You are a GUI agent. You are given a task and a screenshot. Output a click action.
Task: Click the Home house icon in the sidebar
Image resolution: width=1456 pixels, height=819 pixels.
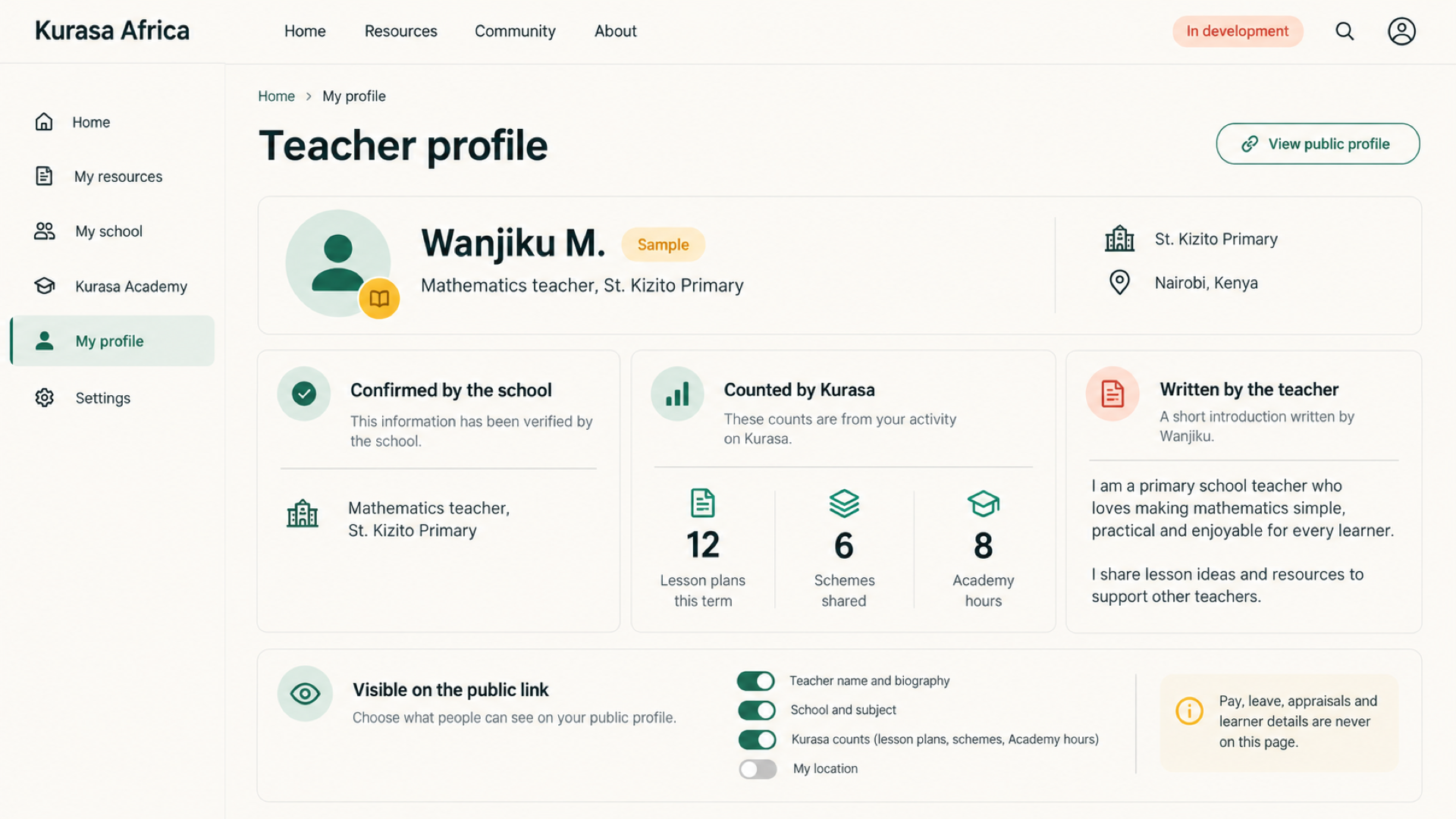pyautogui.click(x=44, y=121)
